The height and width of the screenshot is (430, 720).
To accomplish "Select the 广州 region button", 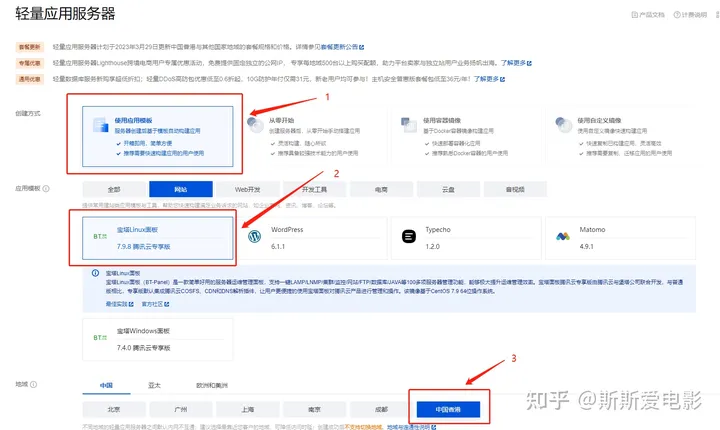I will tap(181, 409).
